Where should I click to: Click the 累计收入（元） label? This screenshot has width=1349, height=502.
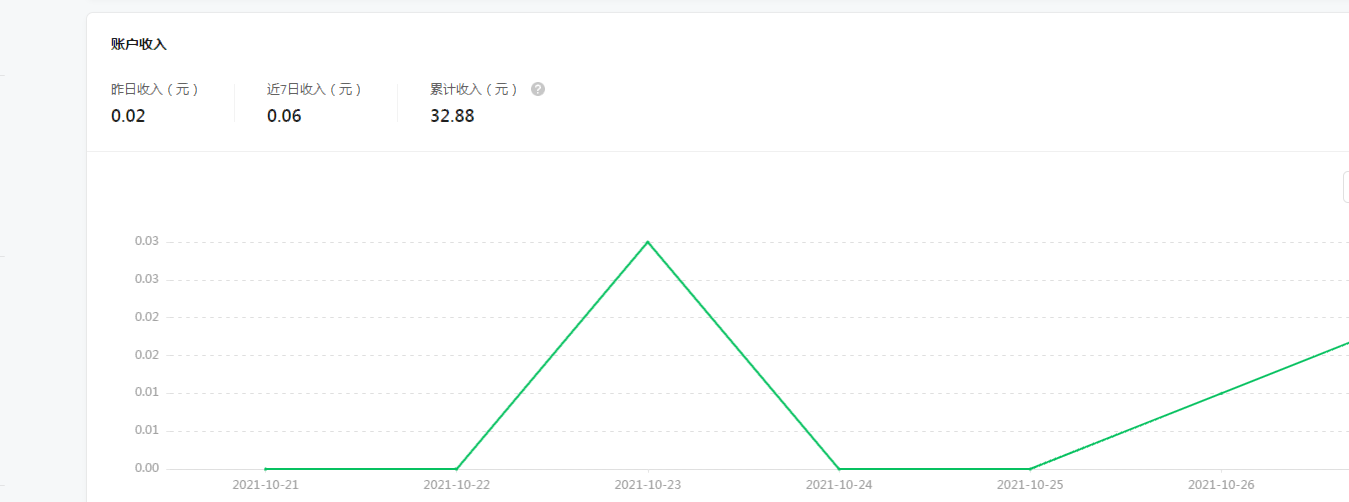click(x=474, y=89)
